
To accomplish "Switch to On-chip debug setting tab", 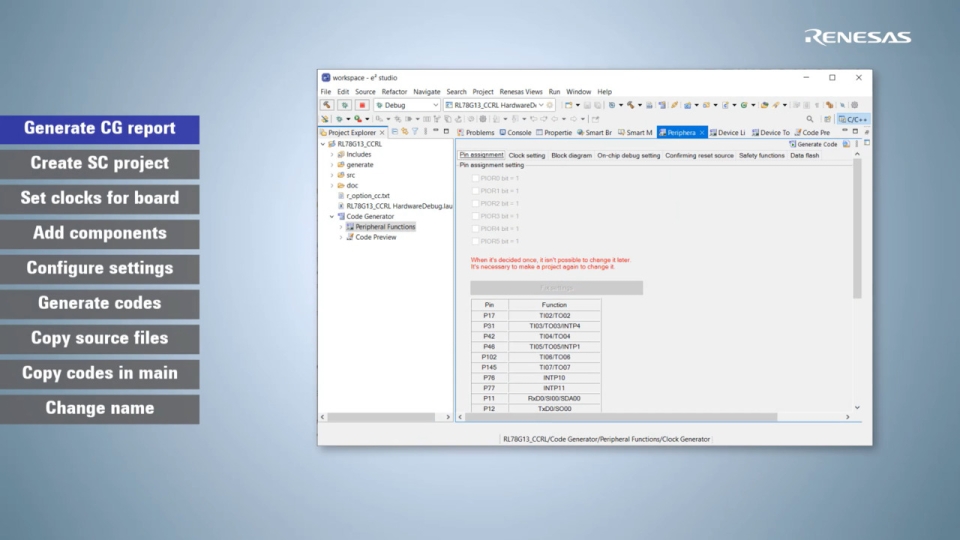I will (x=629, y=156).
